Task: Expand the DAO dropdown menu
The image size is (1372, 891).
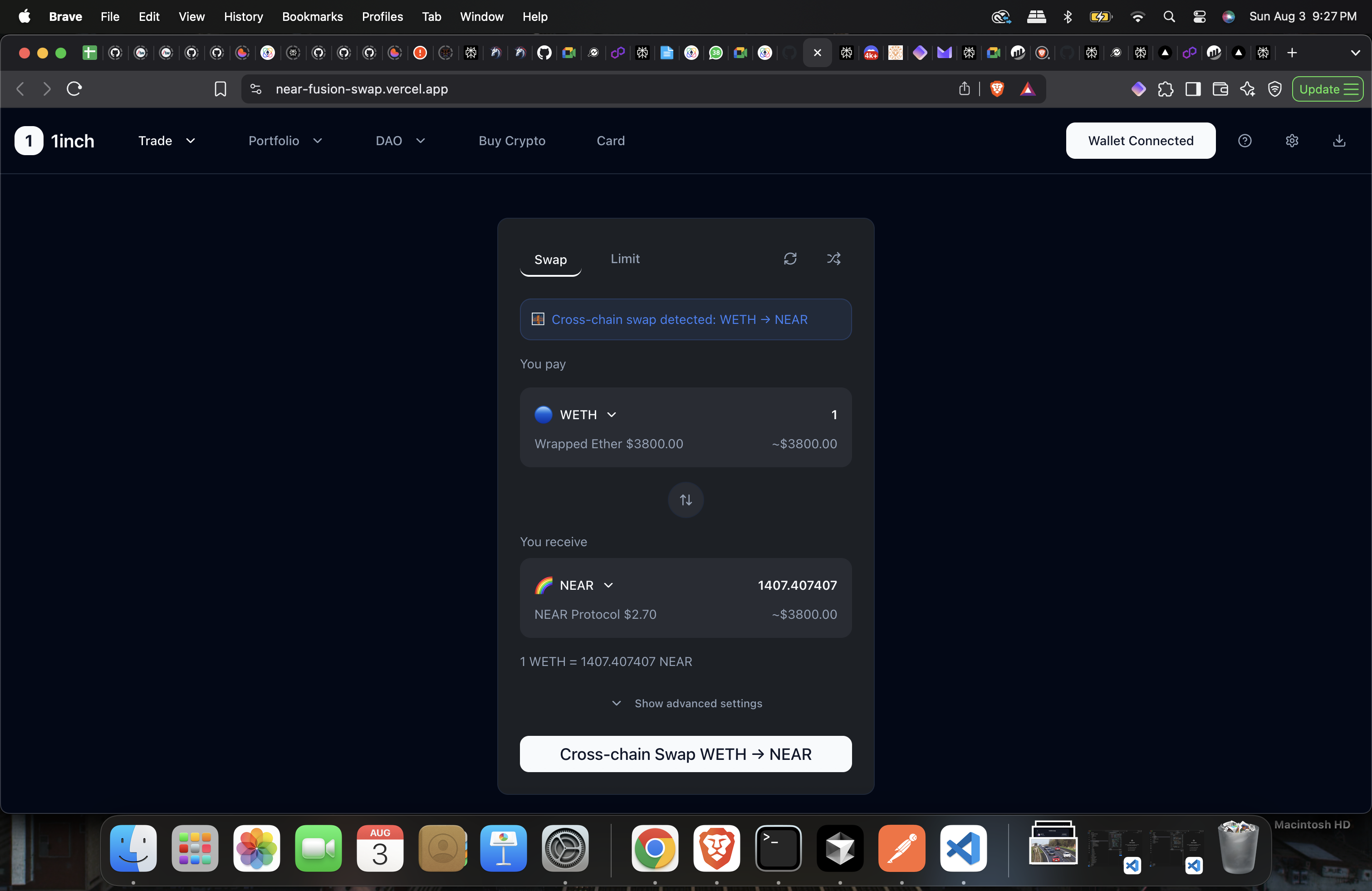Action: point(401,141)
